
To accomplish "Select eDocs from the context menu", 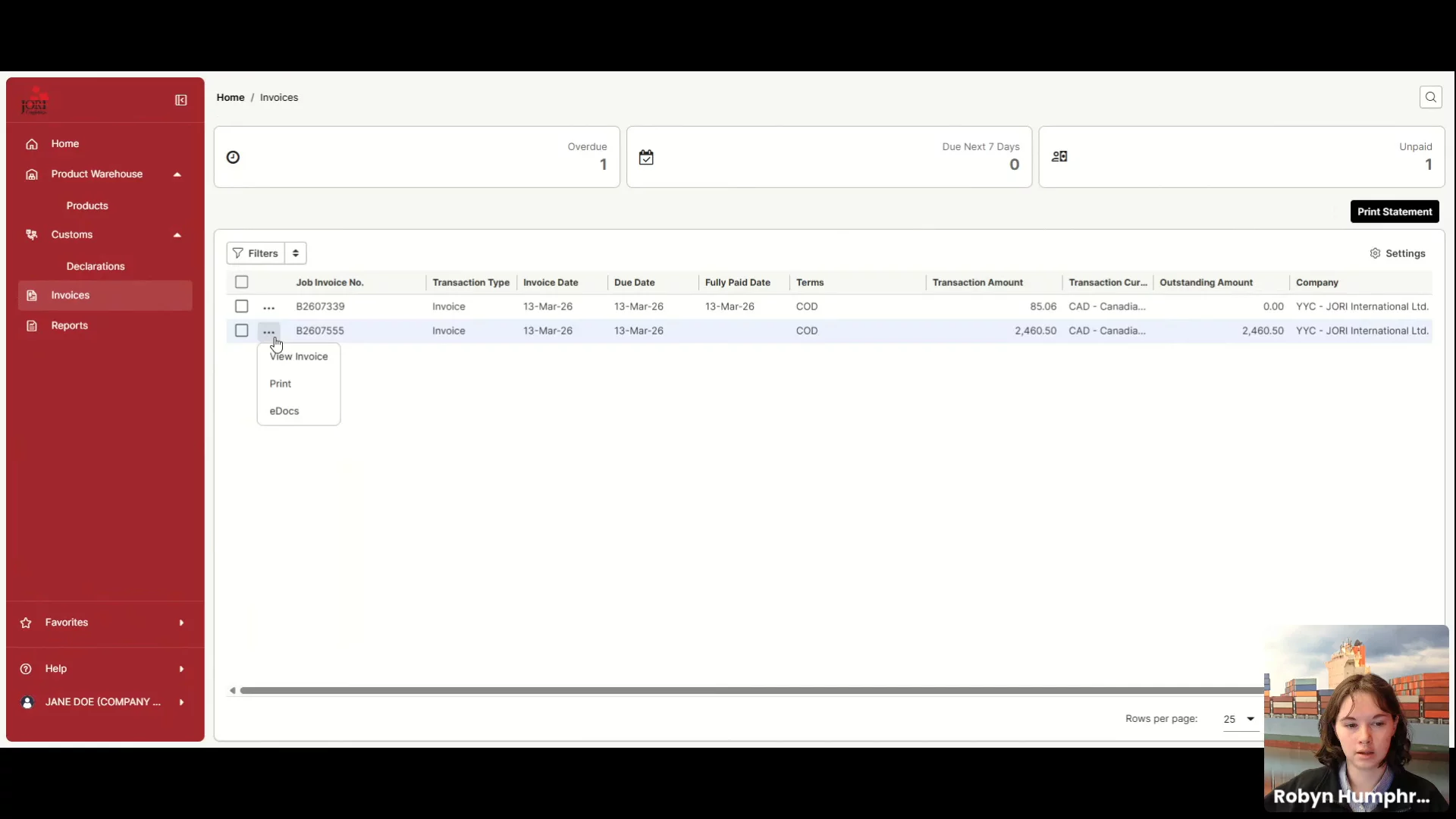I will click(299, 411).
